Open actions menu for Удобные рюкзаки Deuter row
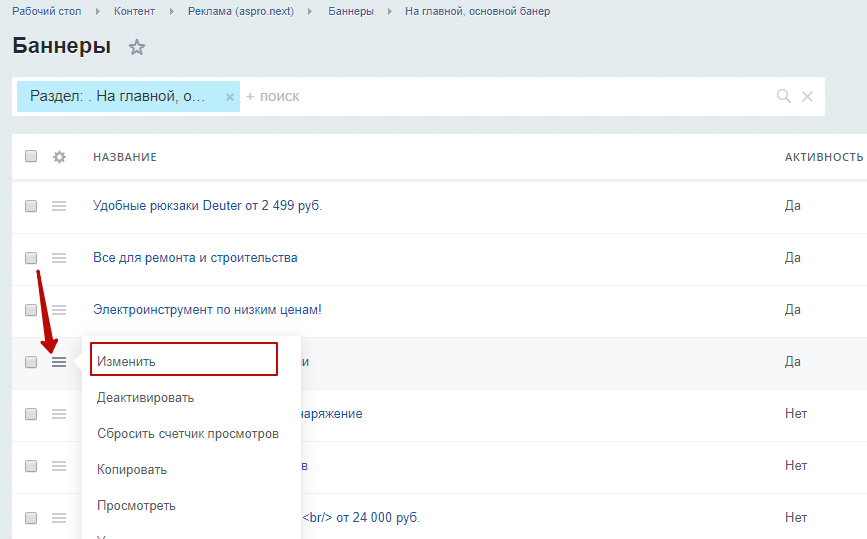Viewport: 867px width, 539px height. [x=59, y=206]
